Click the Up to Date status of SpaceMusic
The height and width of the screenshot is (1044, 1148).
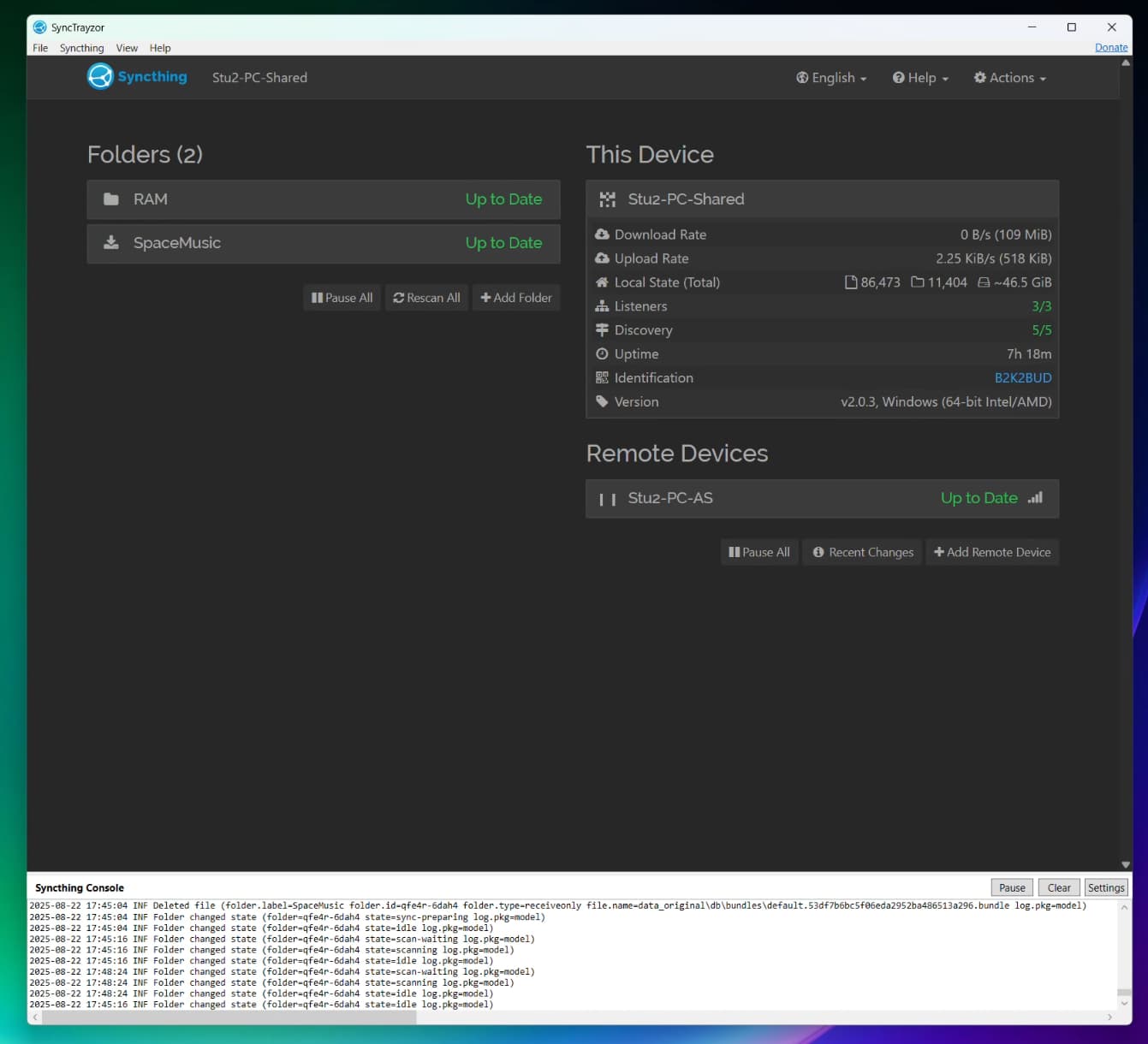(x=503, y=243)
